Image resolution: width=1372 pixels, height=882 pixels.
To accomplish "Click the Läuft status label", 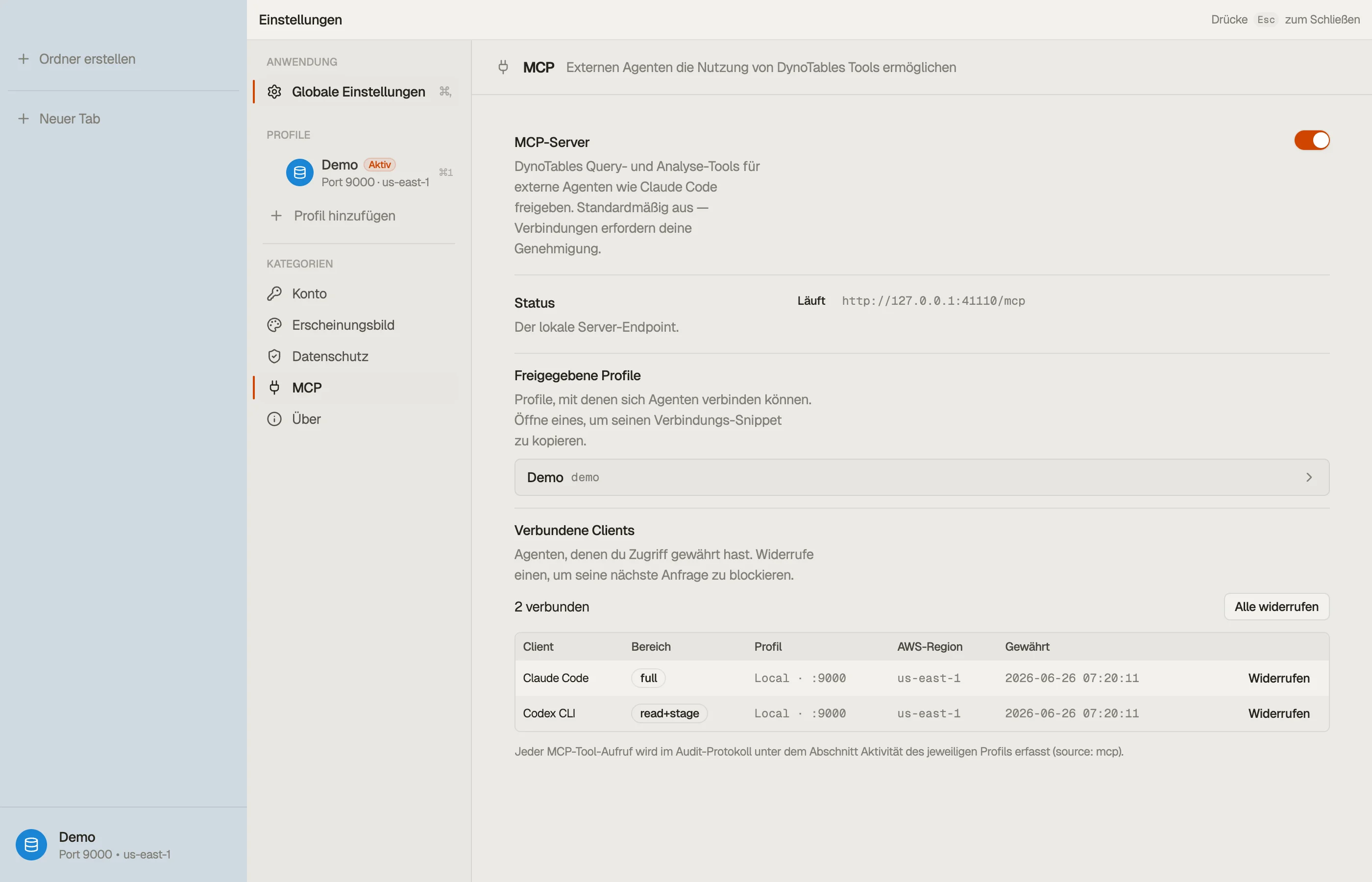I will point(811,301).
